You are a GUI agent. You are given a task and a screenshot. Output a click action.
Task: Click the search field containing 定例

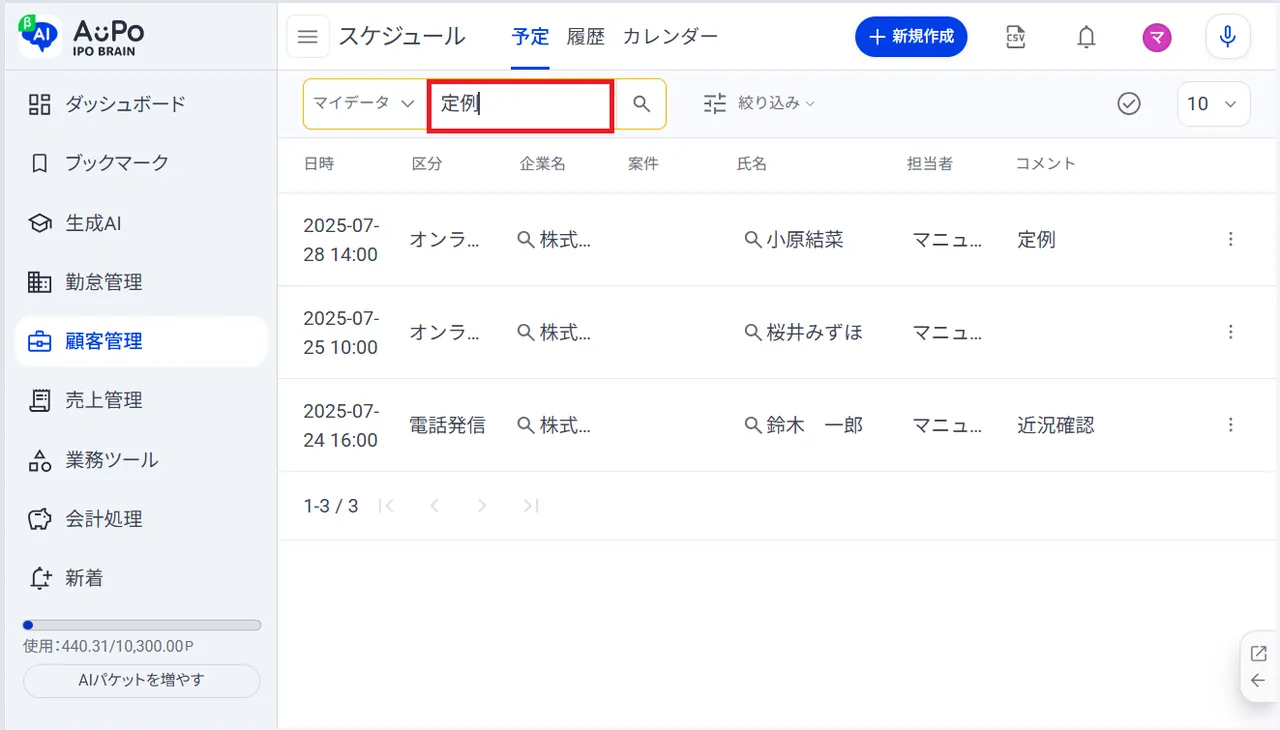(520, 104)
